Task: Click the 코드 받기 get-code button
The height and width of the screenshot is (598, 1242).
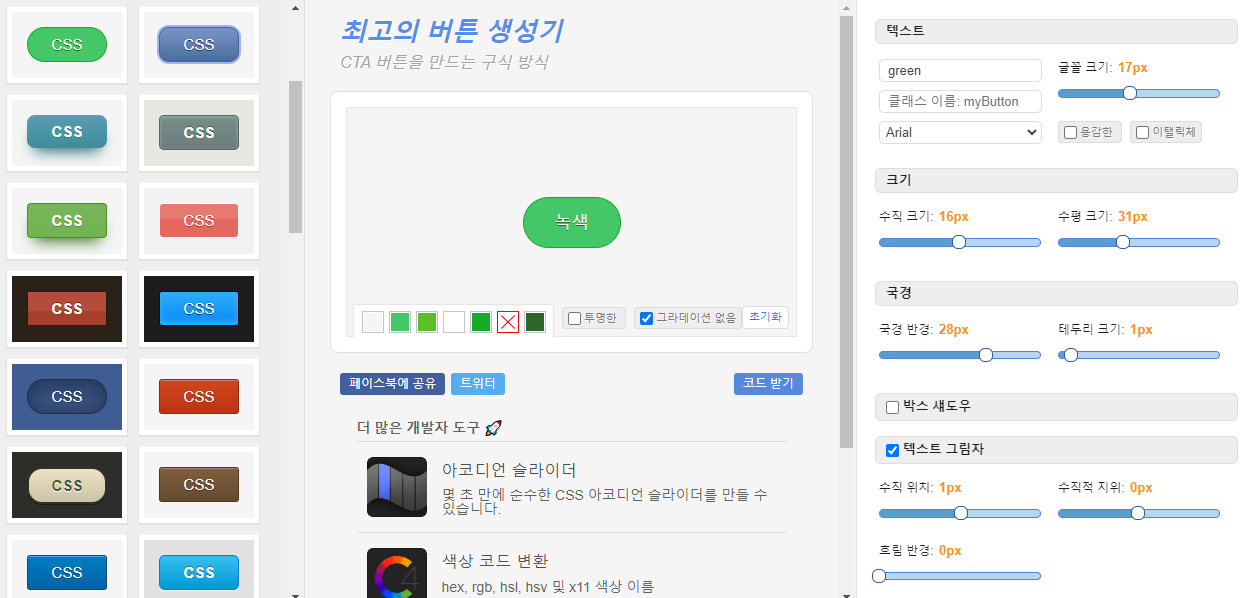Action: (x=768, y=384)
